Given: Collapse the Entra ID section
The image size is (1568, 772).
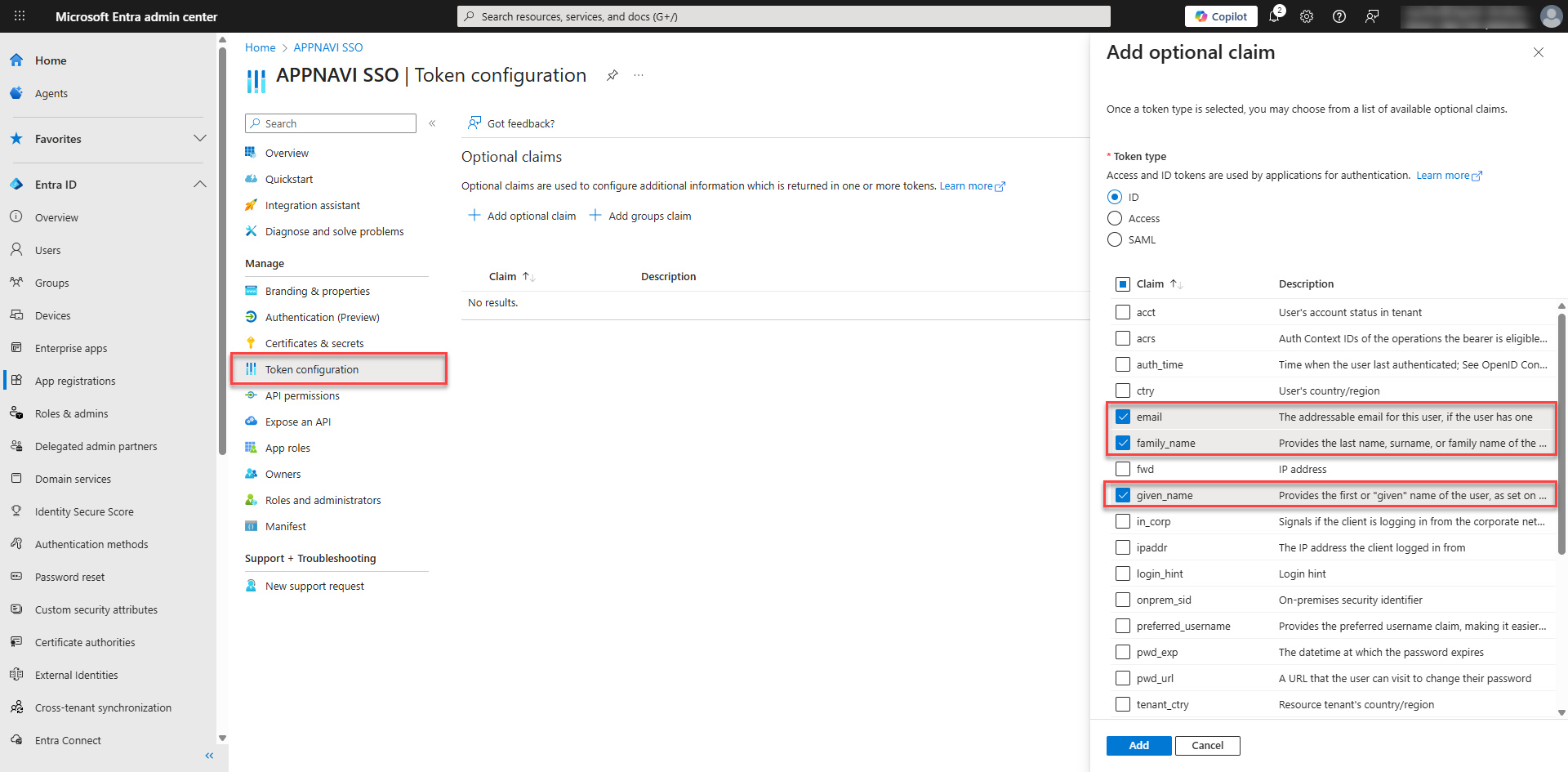Looking at the screenshot, I should click(x=199, y=184).
